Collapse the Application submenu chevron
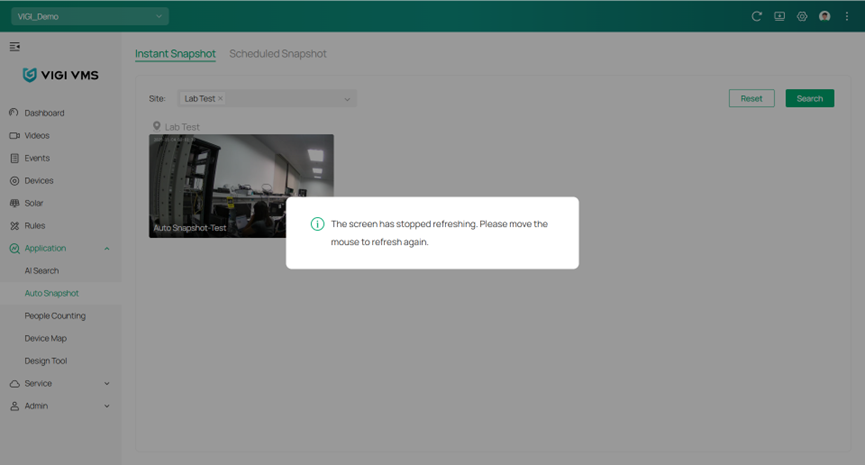 click(x=107, y=248)
